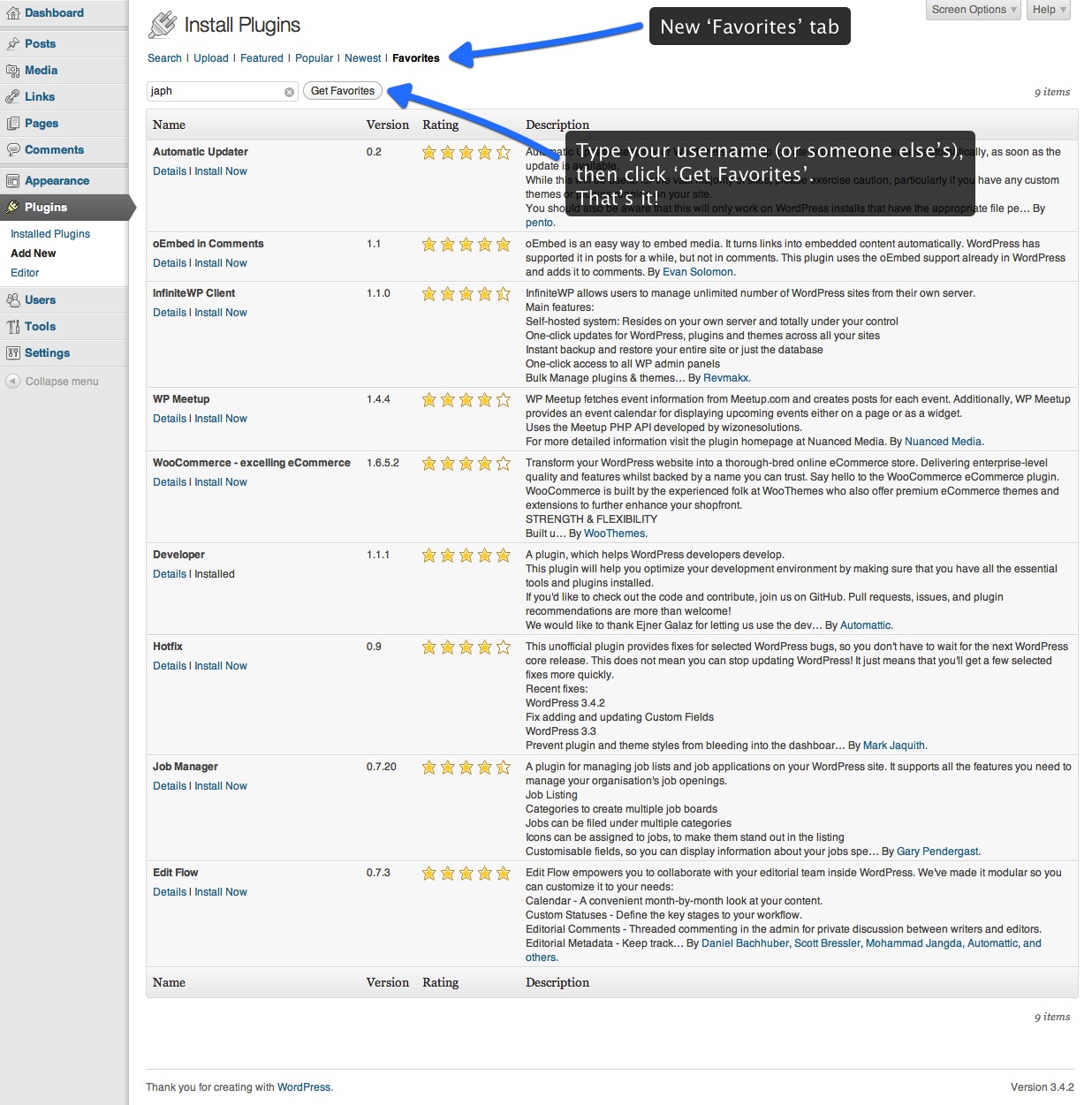Clear the username field with the x icon
Viewport: 1092px width, 1105px height.
[289, 92]
